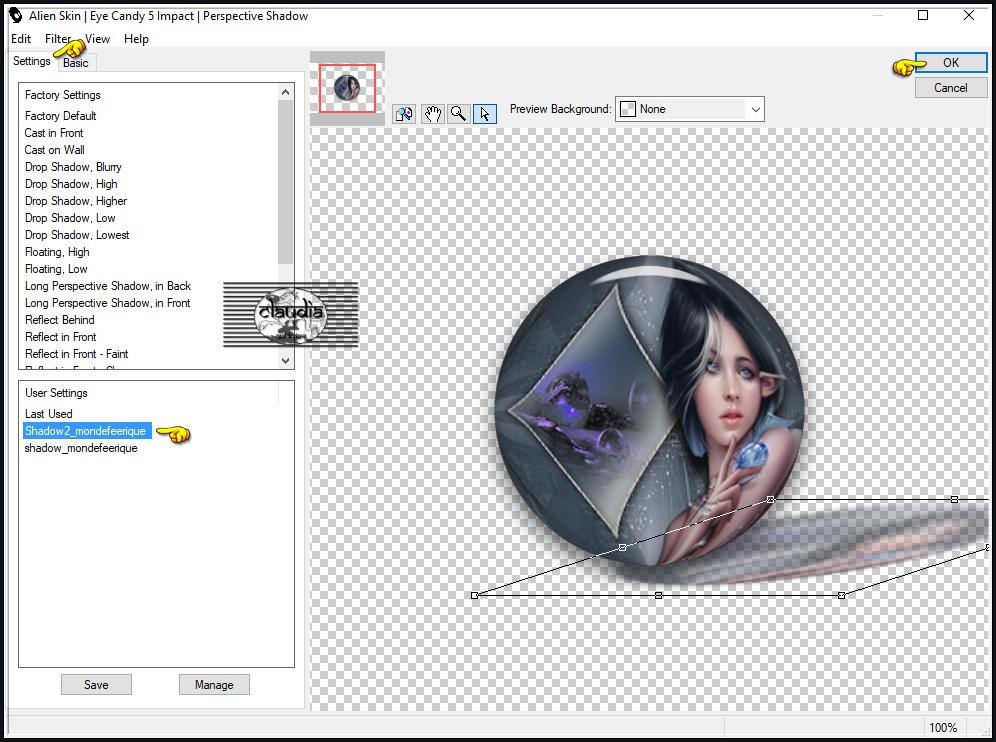Click the Factory Settings scroll down arrow
Viewport: 996px width, 742px height.
click(286, 360)
